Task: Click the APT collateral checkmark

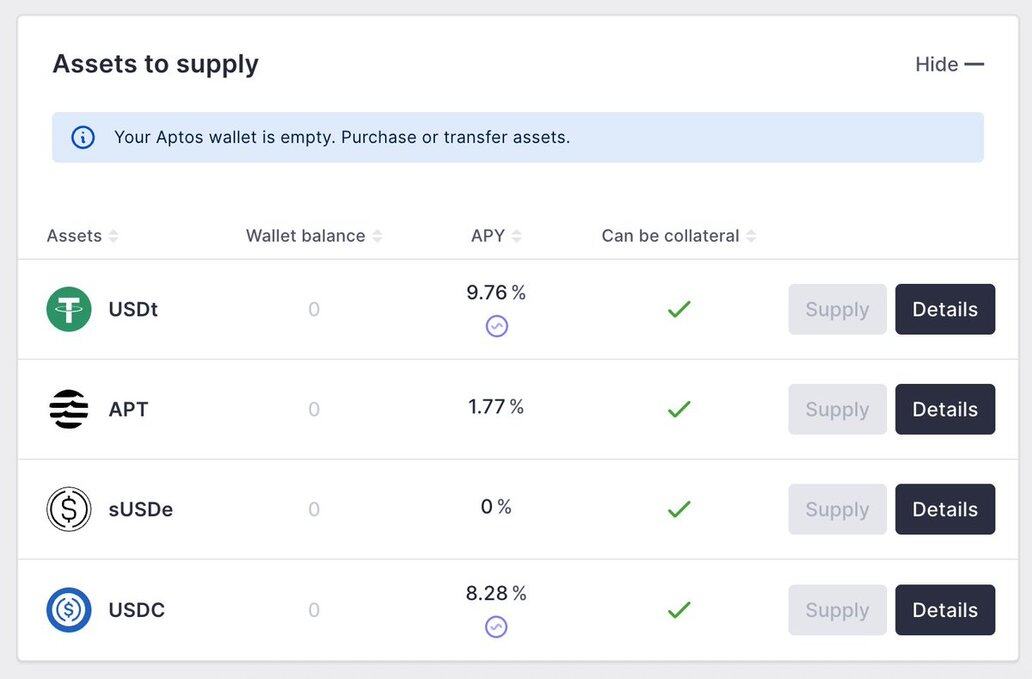Action: pos(679,409)
